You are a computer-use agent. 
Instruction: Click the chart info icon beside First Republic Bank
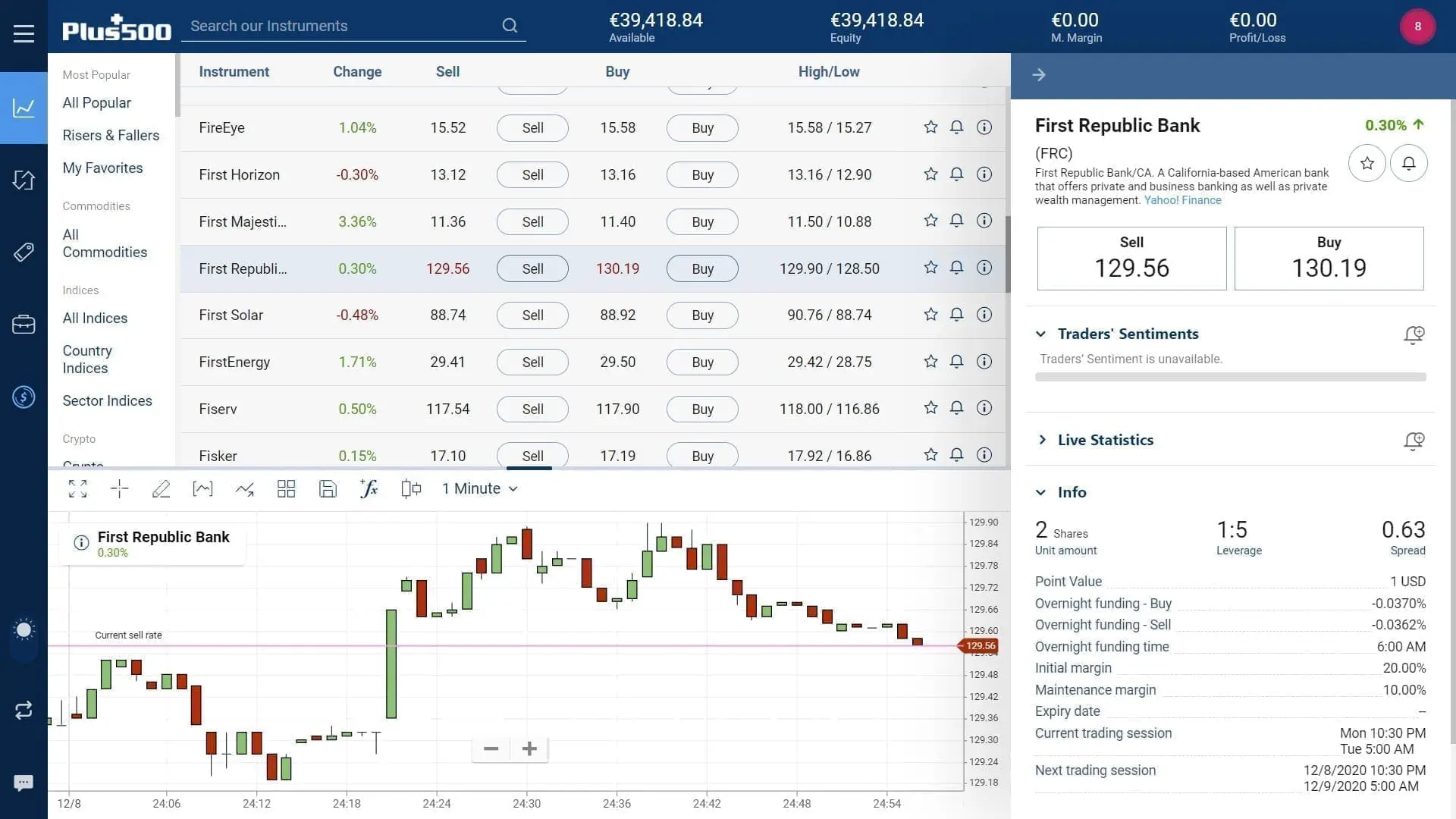tap(81, 543)
